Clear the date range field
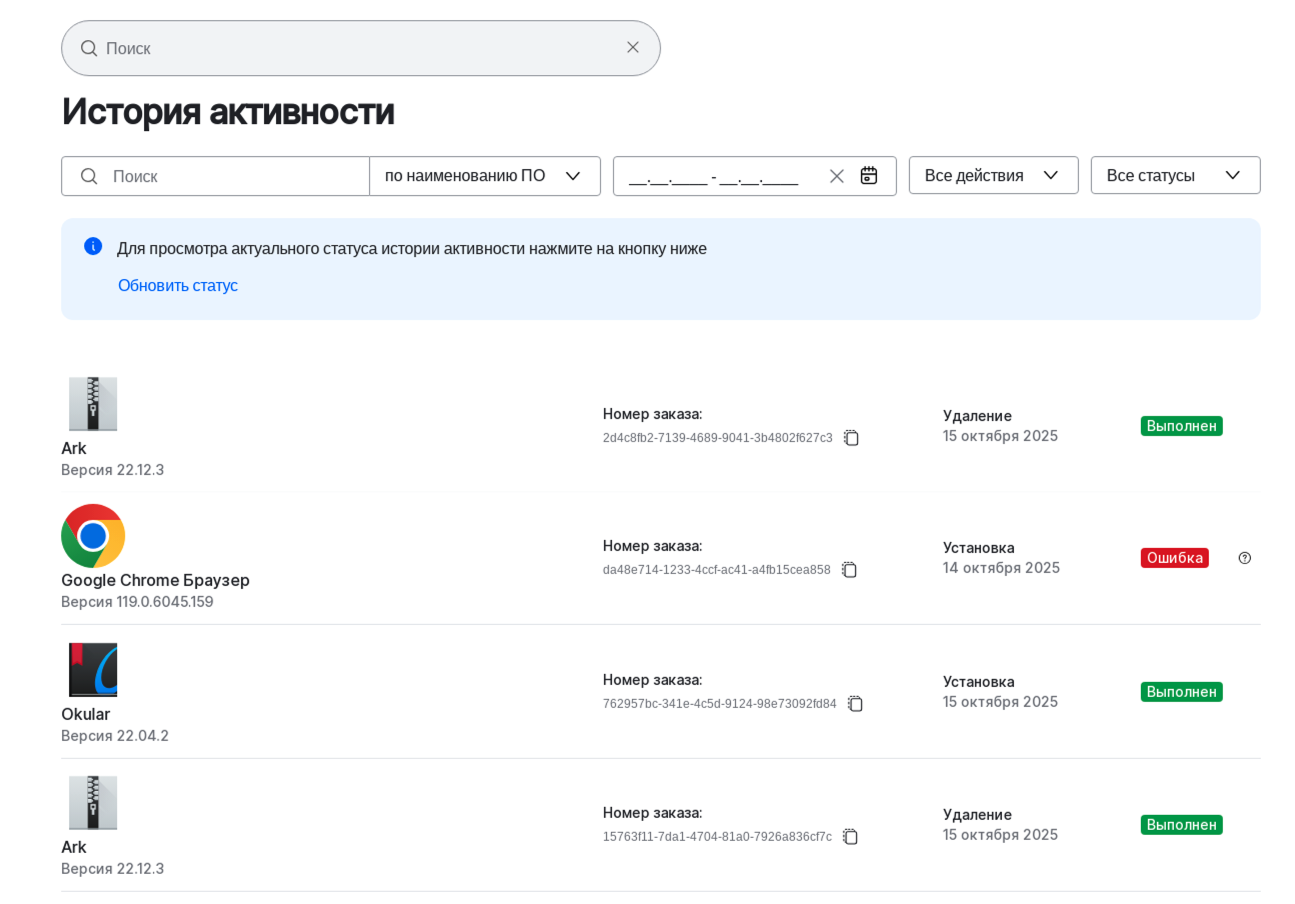Viewport: 1295px width, 904px height. click(x=837, y=176)
